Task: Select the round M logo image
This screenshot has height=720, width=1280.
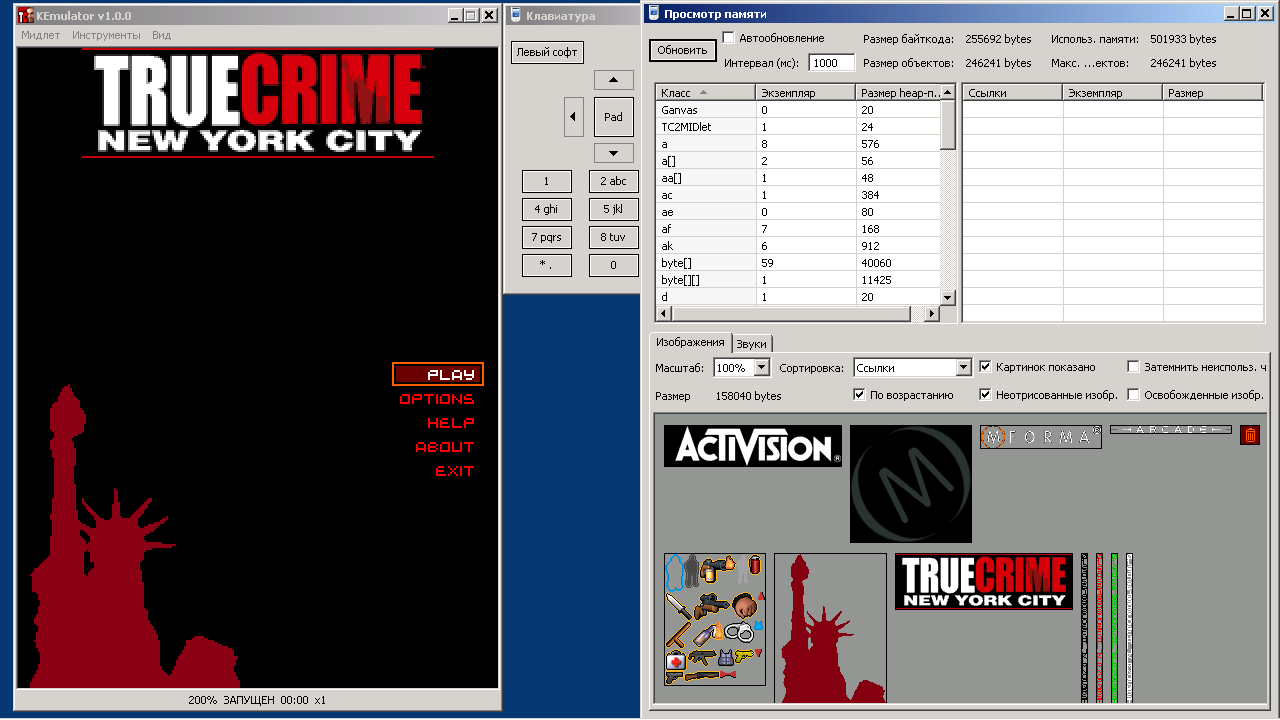Action: click(911, 484)
